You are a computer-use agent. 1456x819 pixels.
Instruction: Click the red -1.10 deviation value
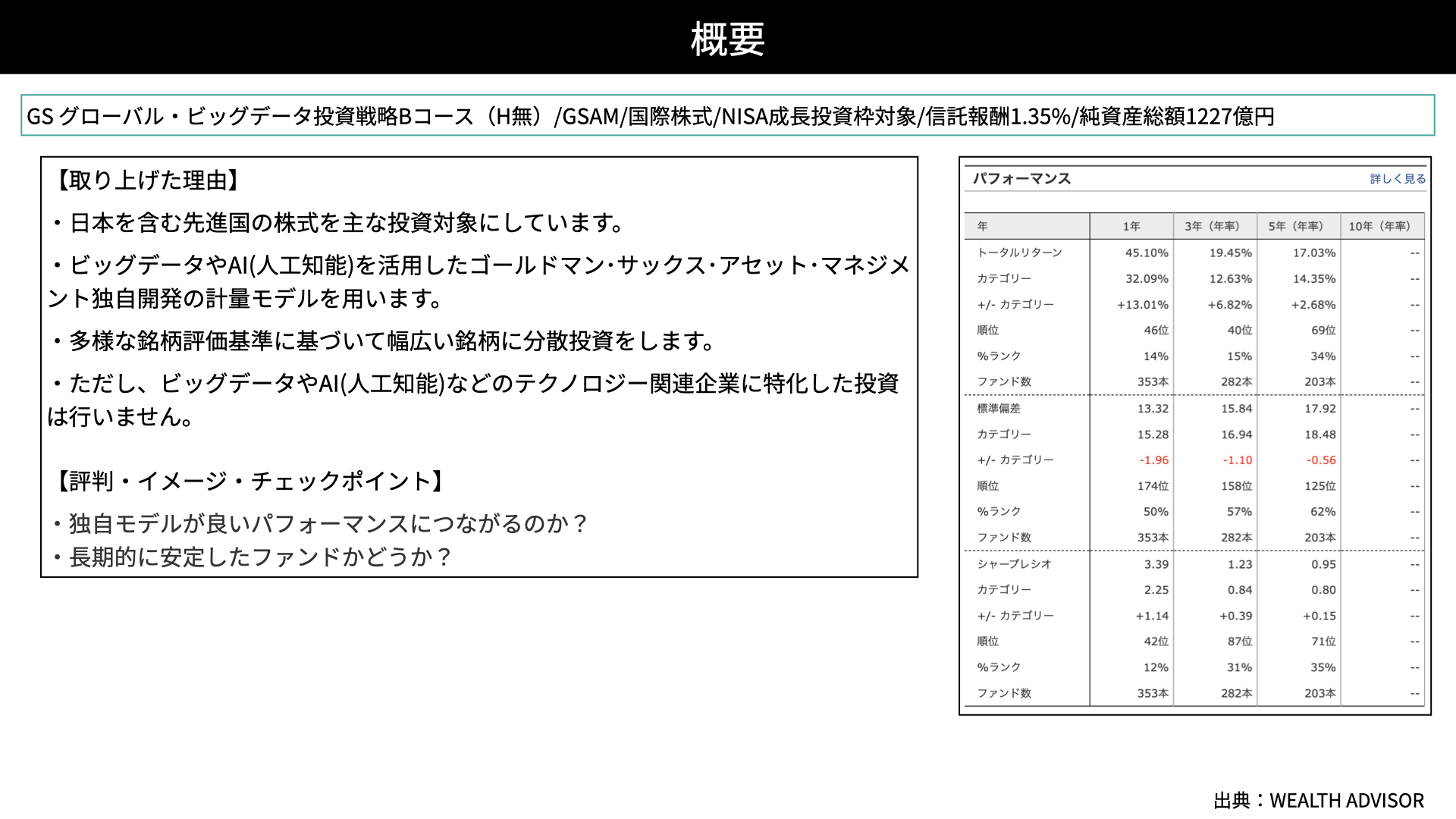(x=1237, y=460)
